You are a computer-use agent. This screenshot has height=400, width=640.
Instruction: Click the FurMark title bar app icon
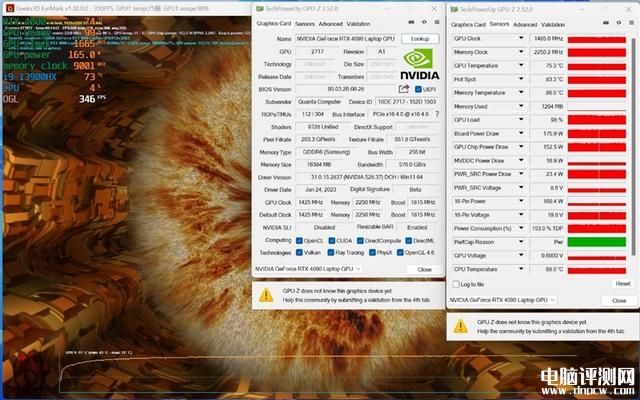pyautogui.click(x=9, y=8)
